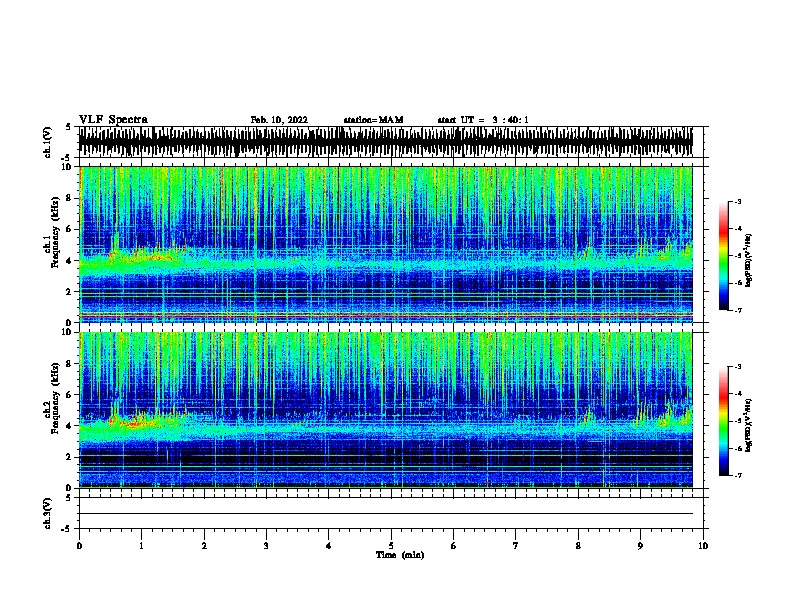Image resolution: width=792 pixels, height=612 pixels.
Task: Click the ch.1 'Frequency (kHz)' axis label
Action: (x=55, y=233)
